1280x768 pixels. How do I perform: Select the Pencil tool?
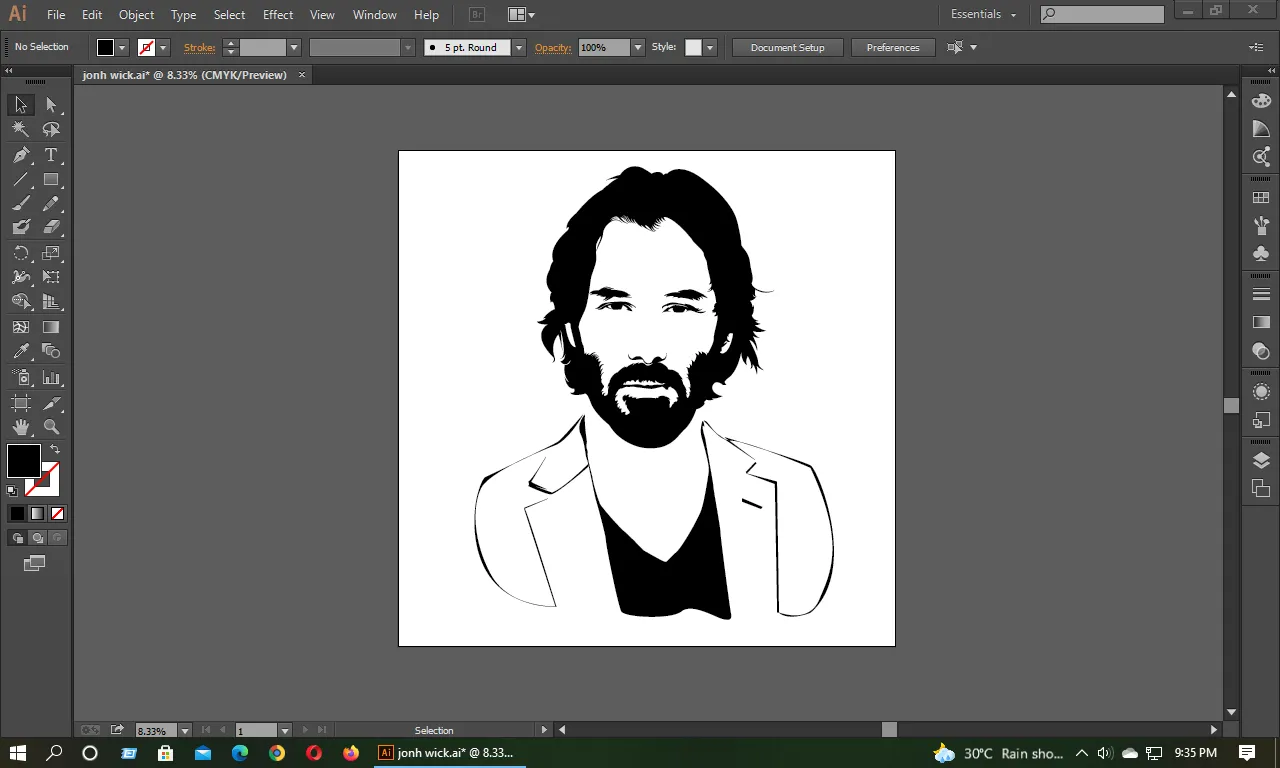tap(51, 203)
